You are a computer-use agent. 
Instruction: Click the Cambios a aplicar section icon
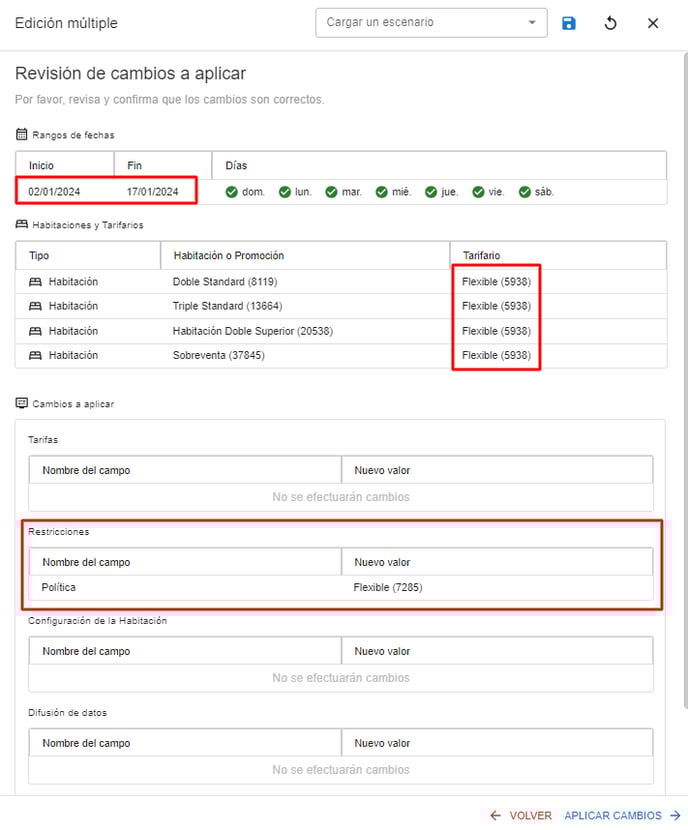pos(22,403)
